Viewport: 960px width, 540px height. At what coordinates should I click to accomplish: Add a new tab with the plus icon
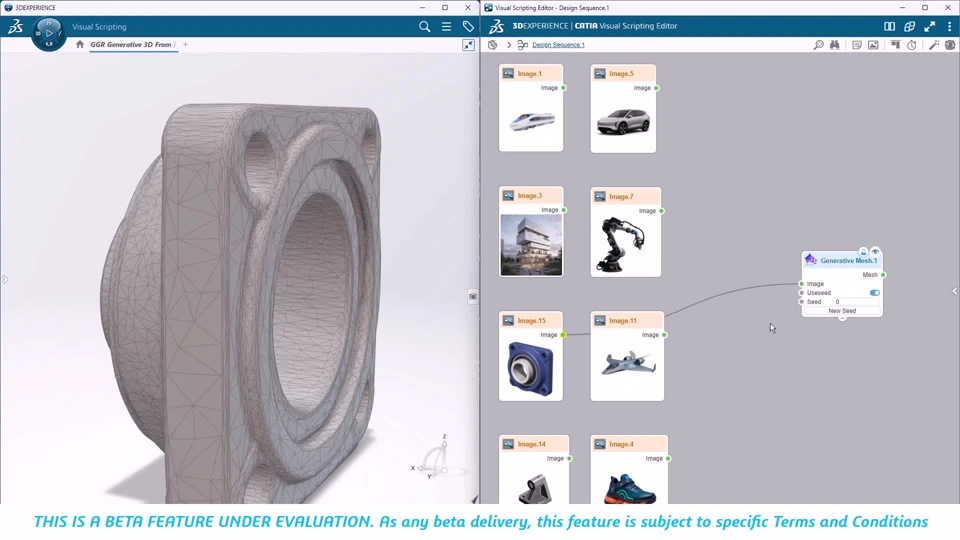point(186,45)
